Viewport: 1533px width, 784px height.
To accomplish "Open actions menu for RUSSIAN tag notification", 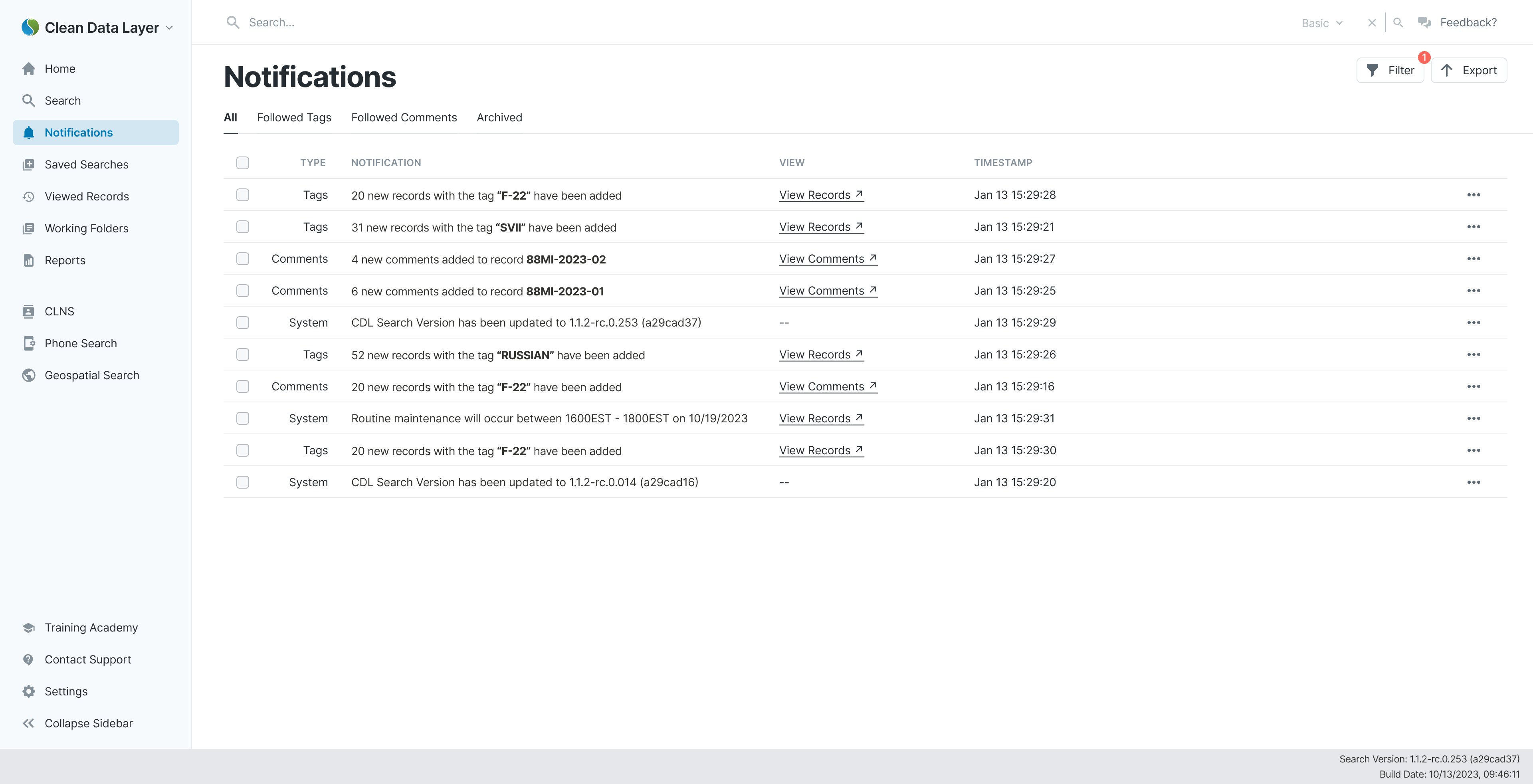I will click(1474, 354).
